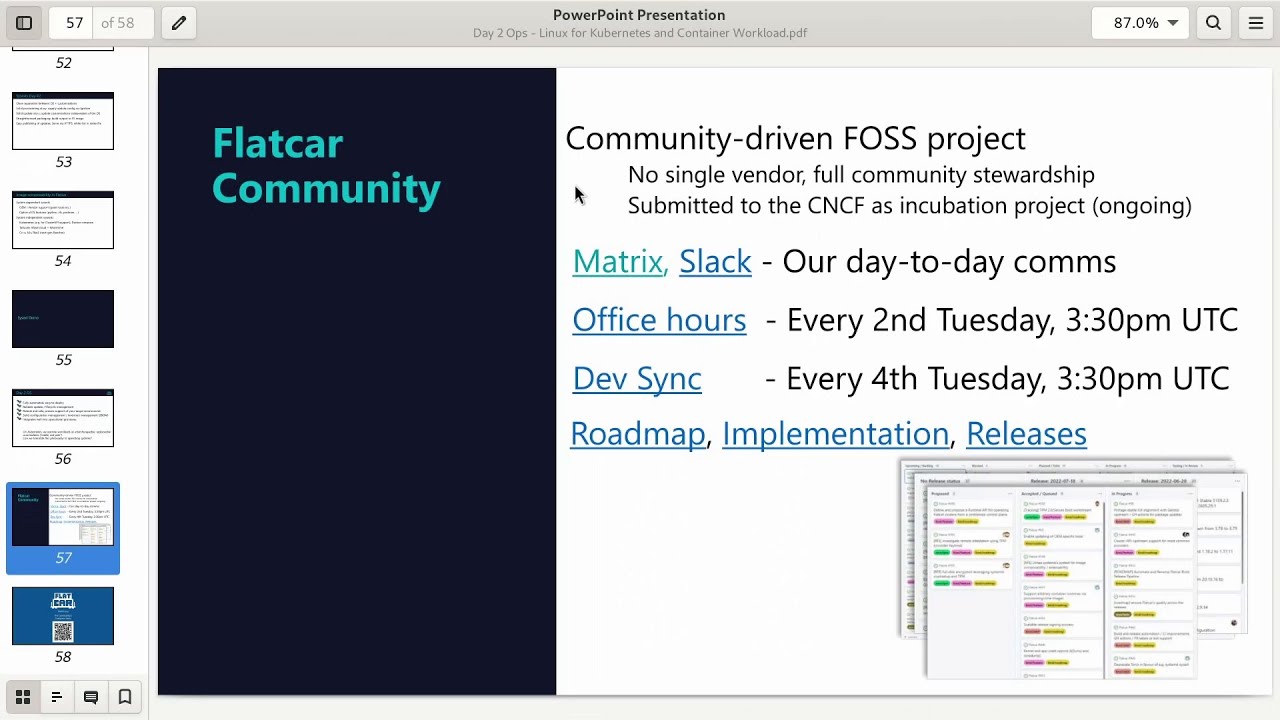Screen dimensions: 1280x720
Task: Show annotations in the sidebar
Action: click(91, 697)
